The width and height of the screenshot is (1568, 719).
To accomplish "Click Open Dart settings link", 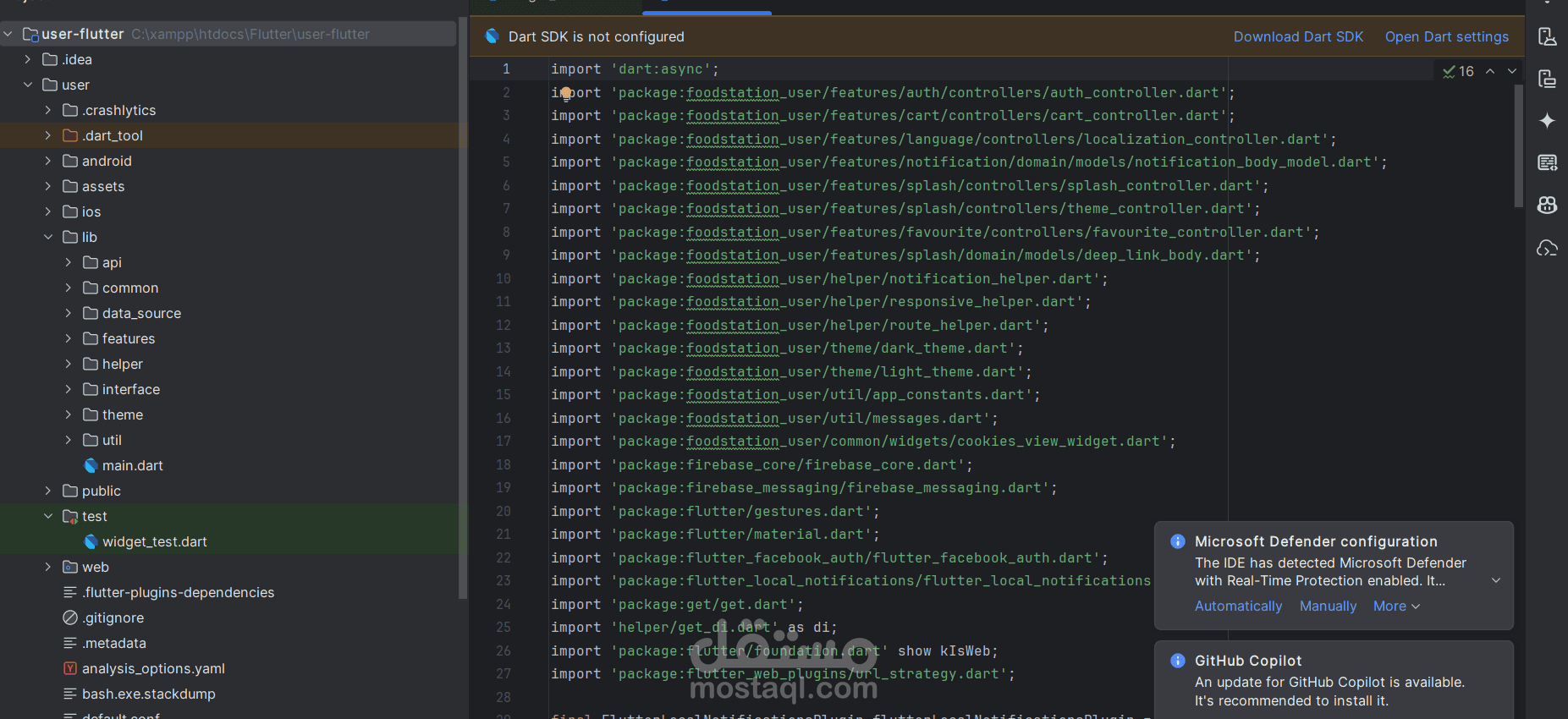I will pyautogui.click(x=1446, y=36).
